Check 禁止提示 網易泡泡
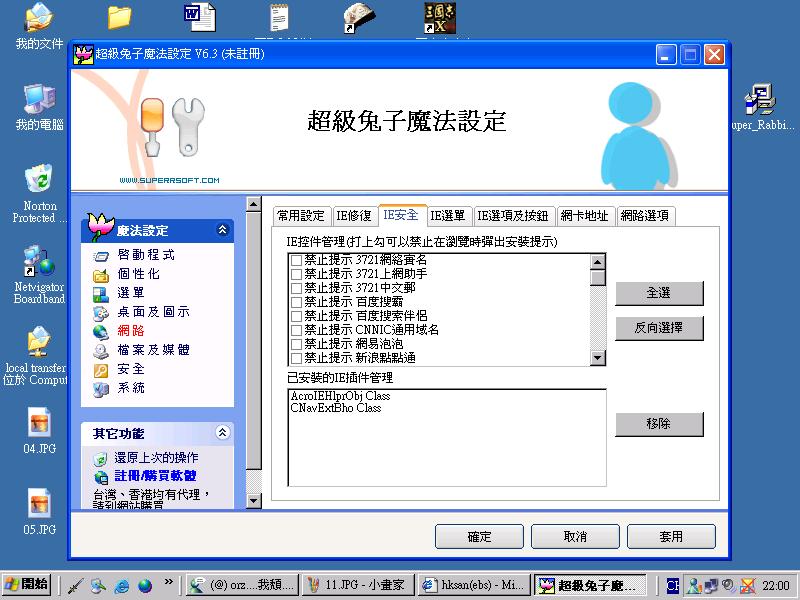Image resolution: width=800 pixels, height=600 pixels. pyautogui.click(x=296, y=344)
